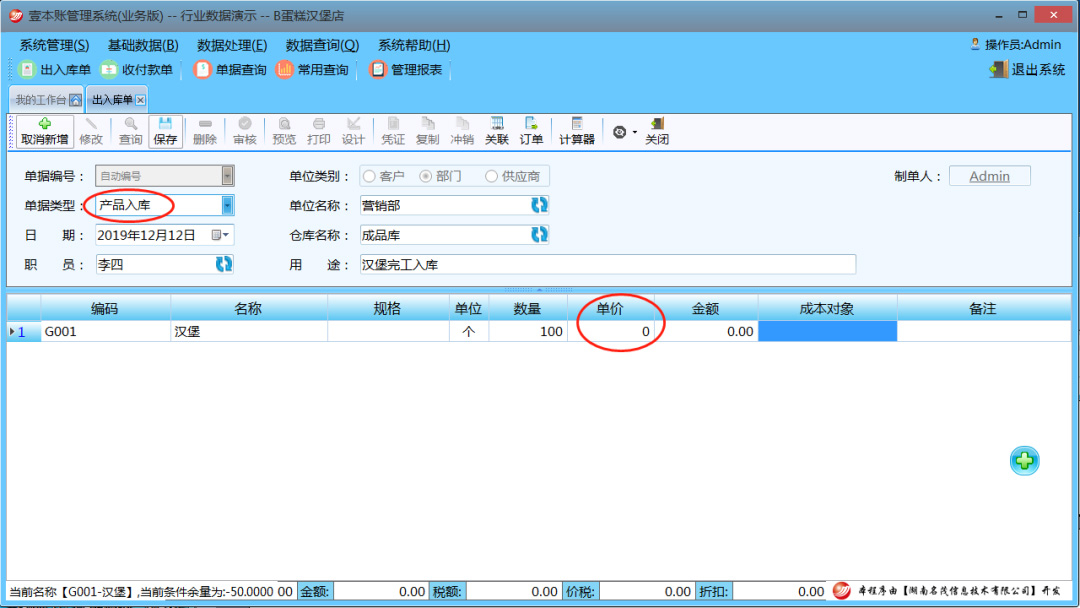Click the 名称 column header
This screenshot has height=608, width=1080.
248,308
